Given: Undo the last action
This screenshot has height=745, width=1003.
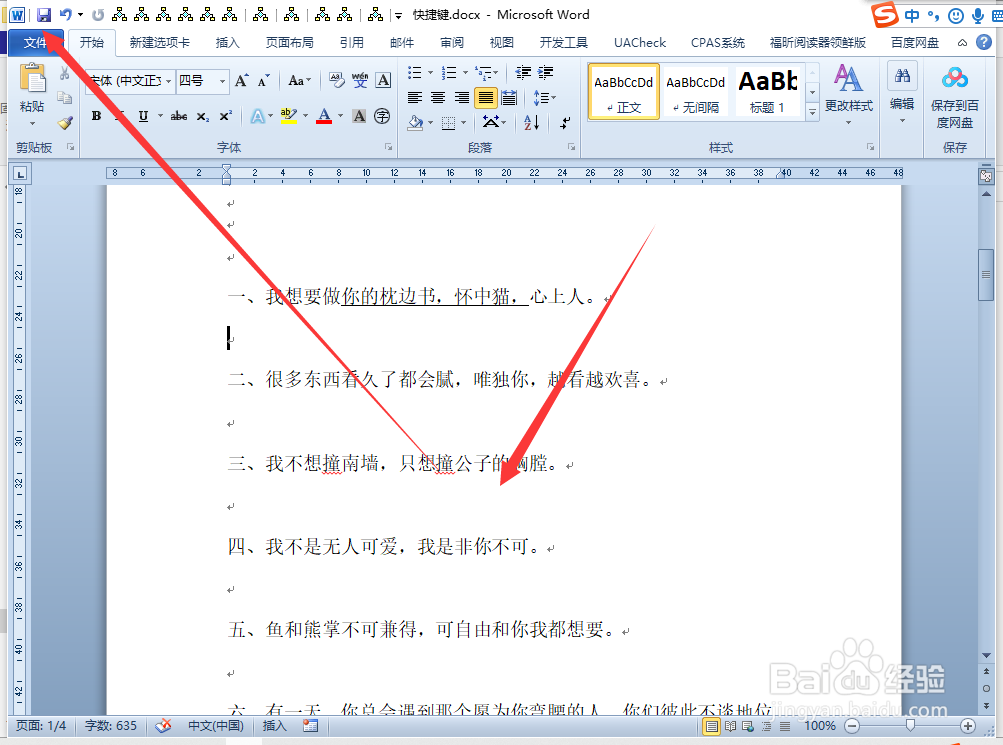Looking at the screenshot, I should 65,15.
